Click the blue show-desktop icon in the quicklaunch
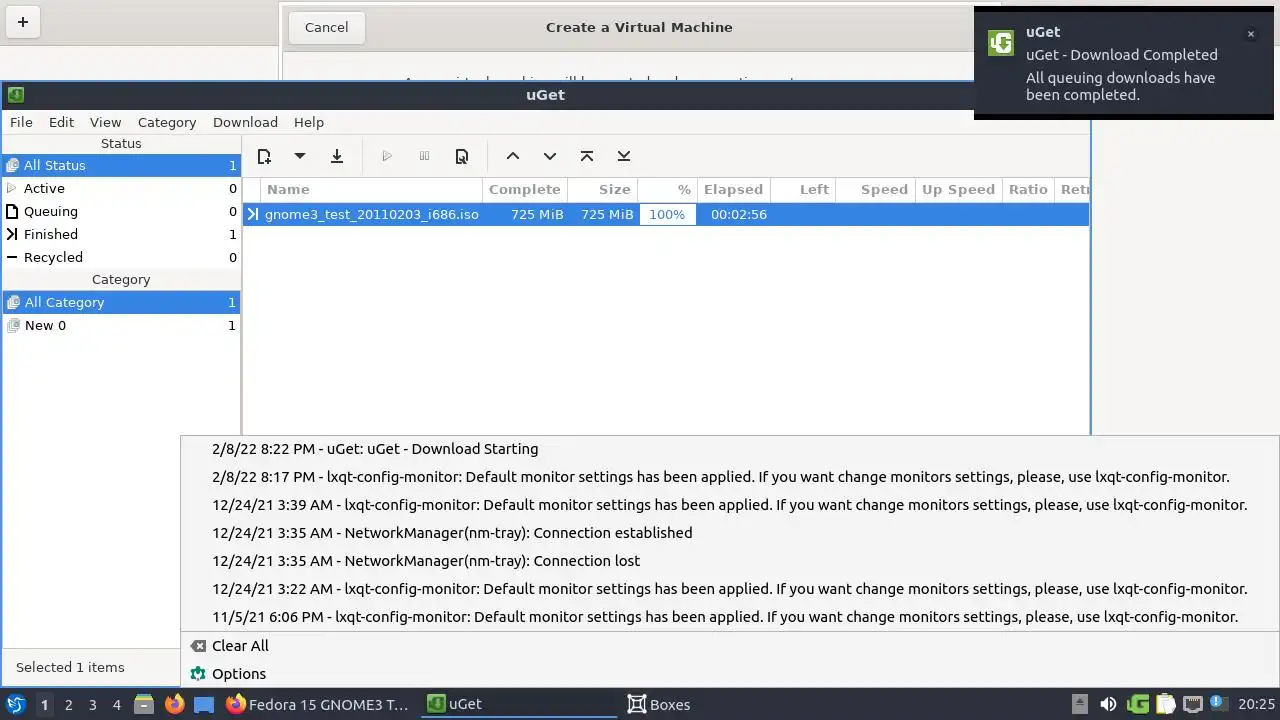 (x=204, y=704)
